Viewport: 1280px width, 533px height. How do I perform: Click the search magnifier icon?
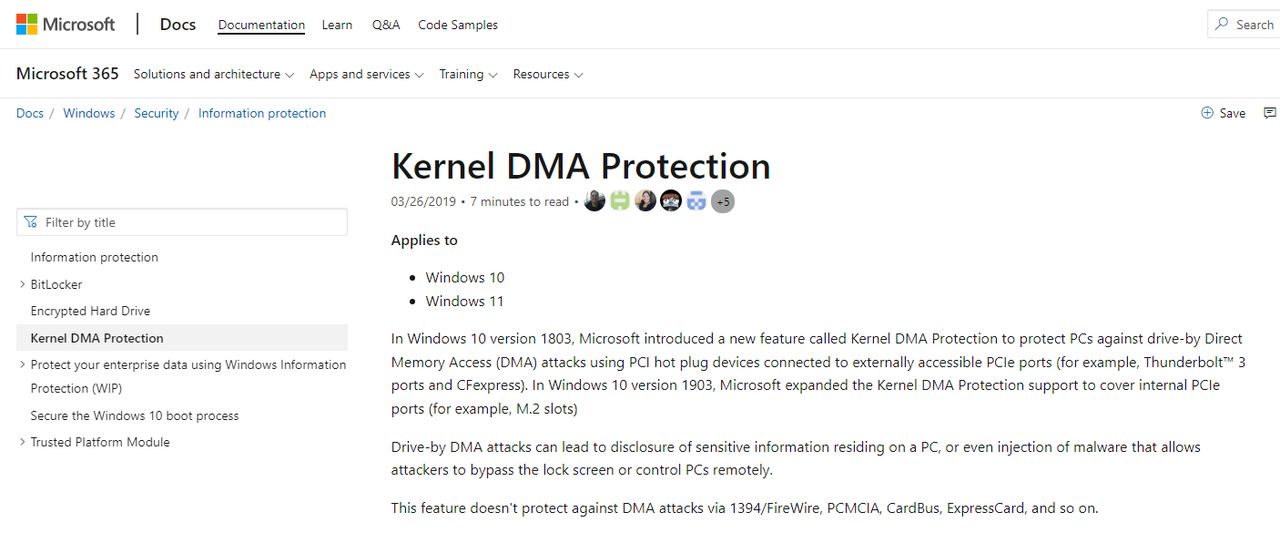click(x=1221, y=24)
